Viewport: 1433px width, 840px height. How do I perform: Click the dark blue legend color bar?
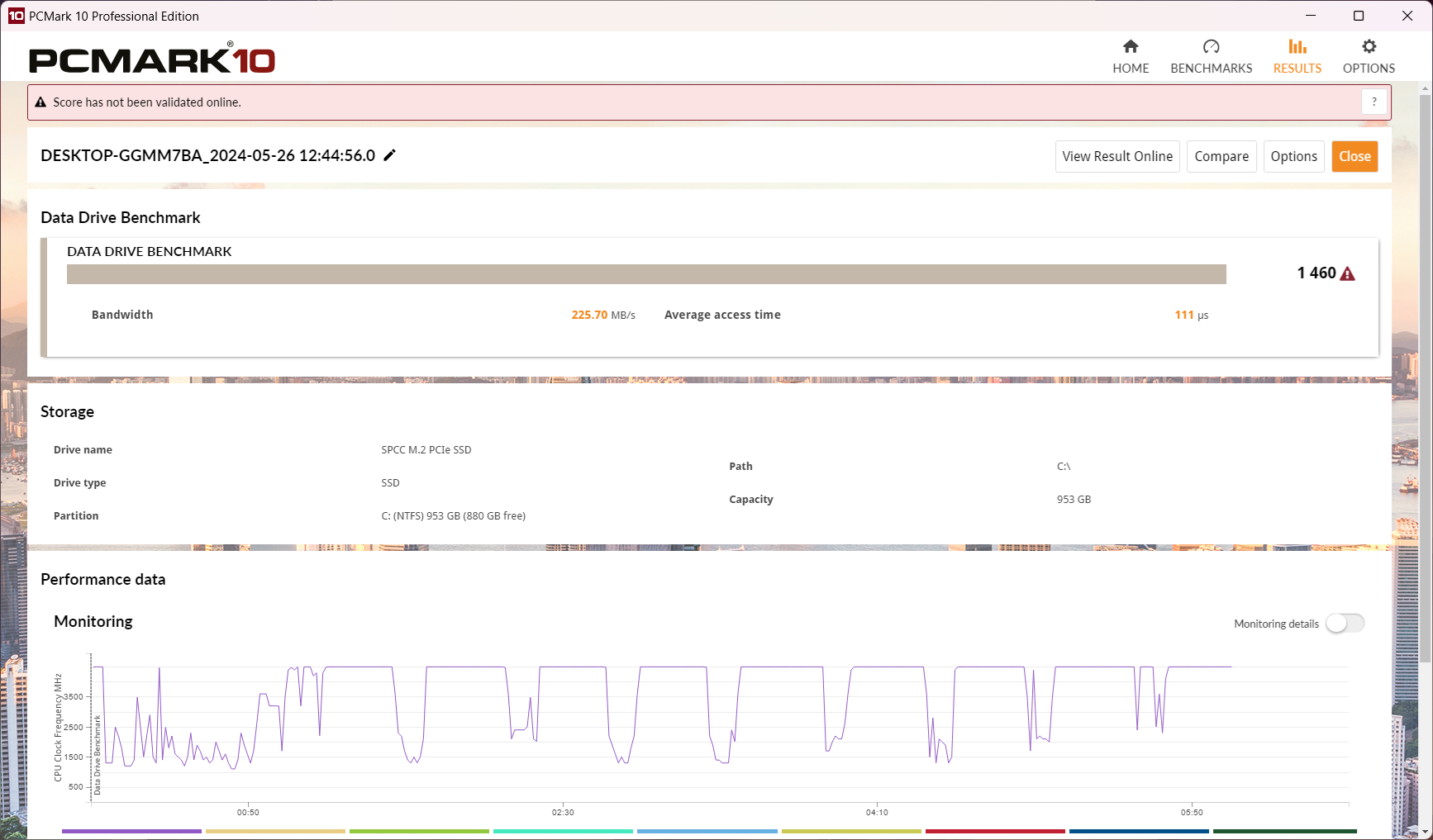(x=1139, y=831)
